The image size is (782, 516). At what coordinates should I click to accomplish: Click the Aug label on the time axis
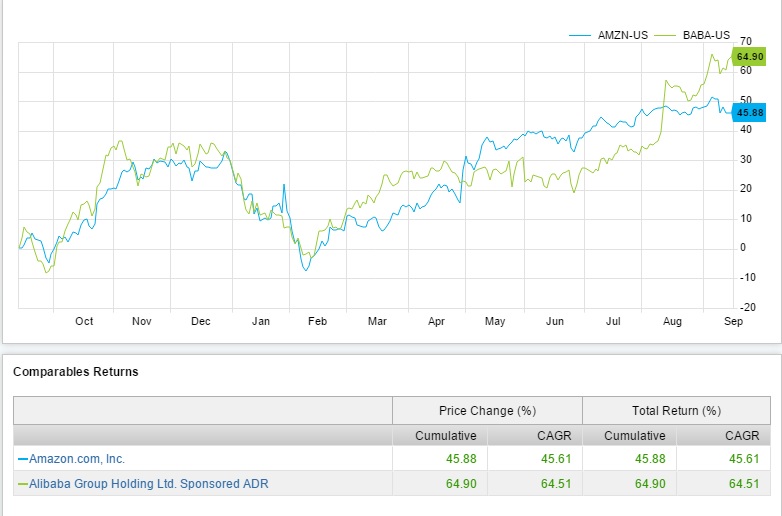[x=672, y=321]
